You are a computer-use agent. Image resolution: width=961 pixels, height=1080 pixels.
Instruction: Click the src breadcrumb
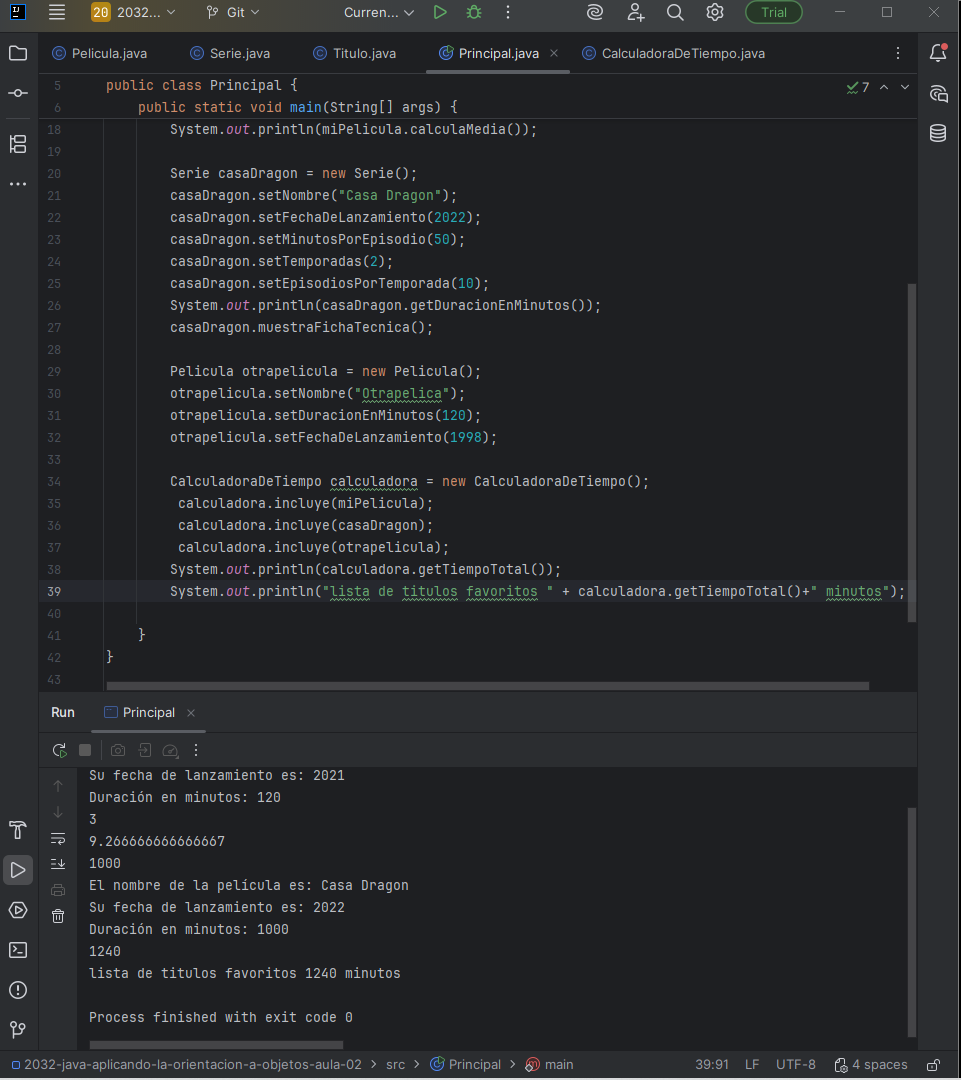(x=395, y=1065)
